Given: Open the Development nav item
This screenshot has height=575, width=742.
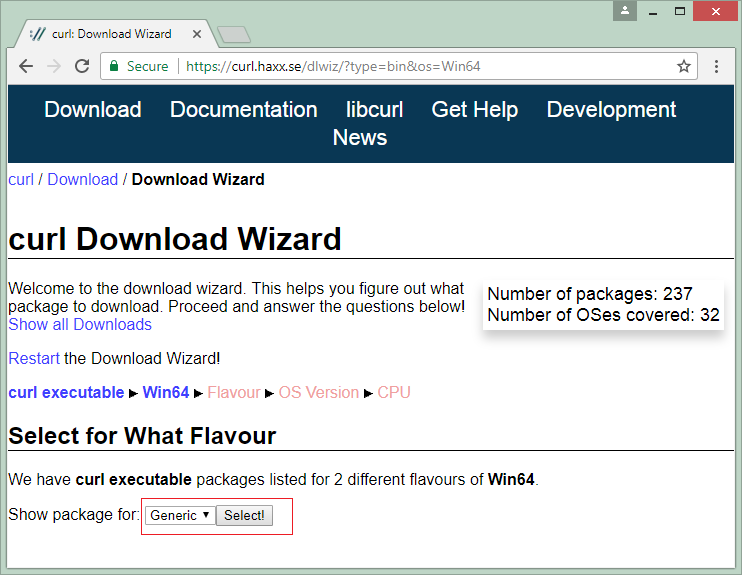Looking at the screenshot, I should coord(611,109).
